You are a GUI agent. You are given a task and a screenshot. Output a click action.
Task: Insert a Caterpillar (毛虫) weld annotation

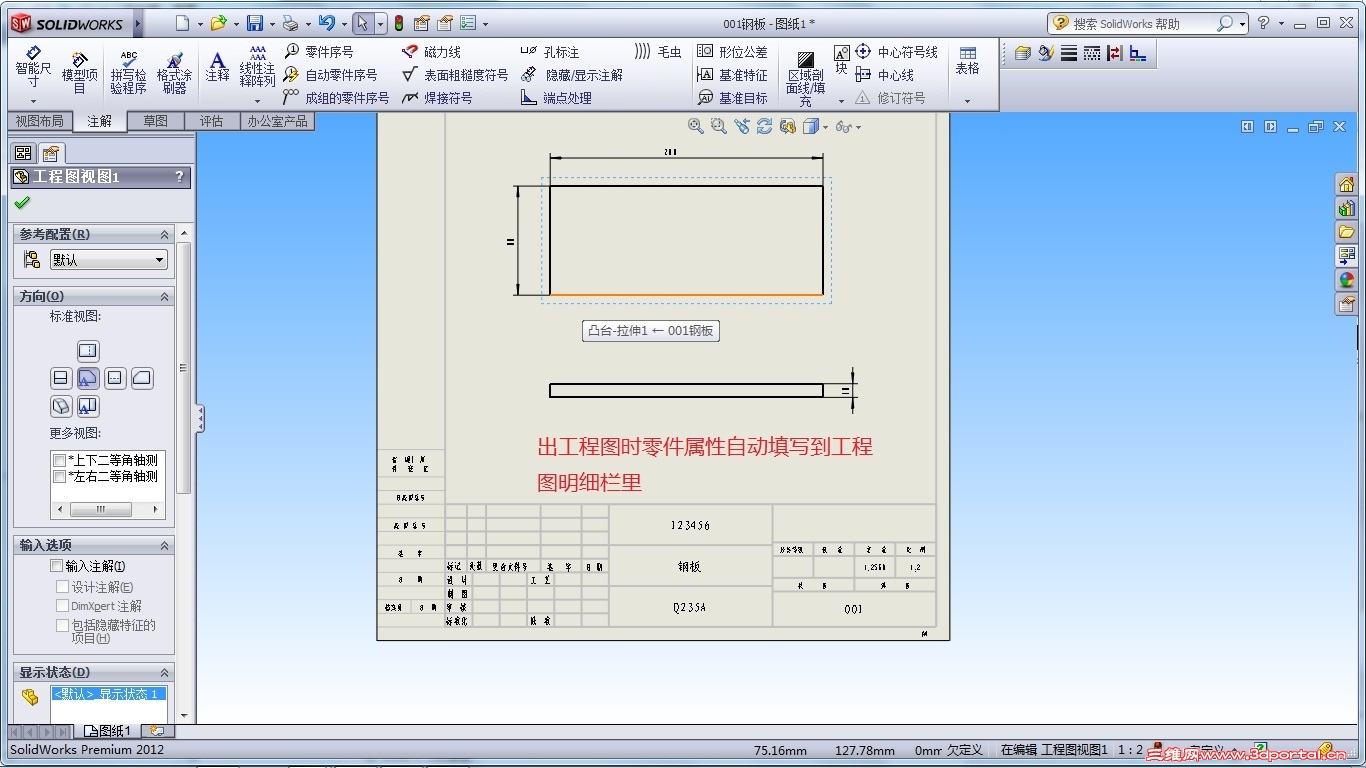pos(658,52)
